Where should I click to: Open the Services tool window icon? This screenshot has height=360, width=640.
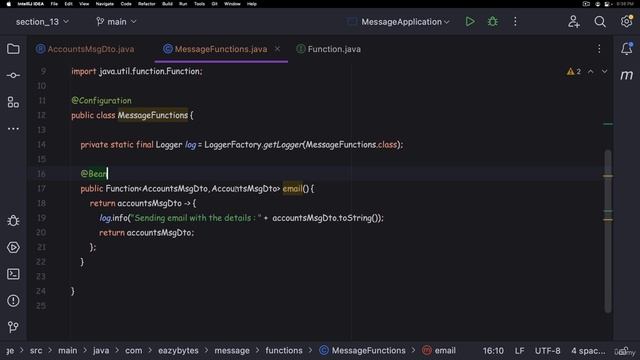(13, 247)
